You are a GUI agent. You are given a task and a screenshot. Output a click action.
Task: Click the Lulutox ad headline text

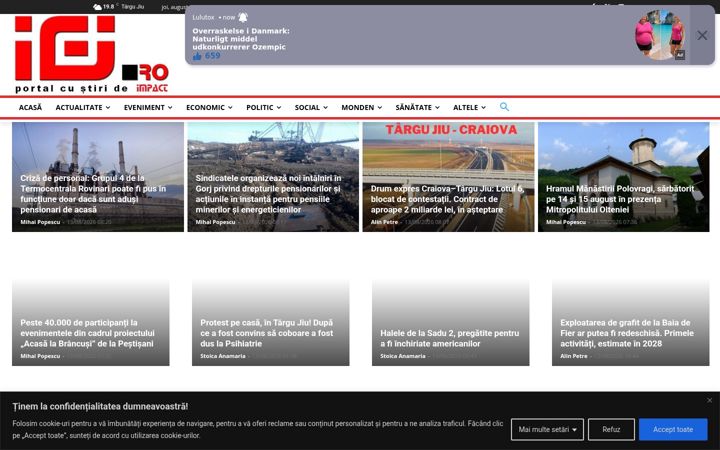(241, 39)
